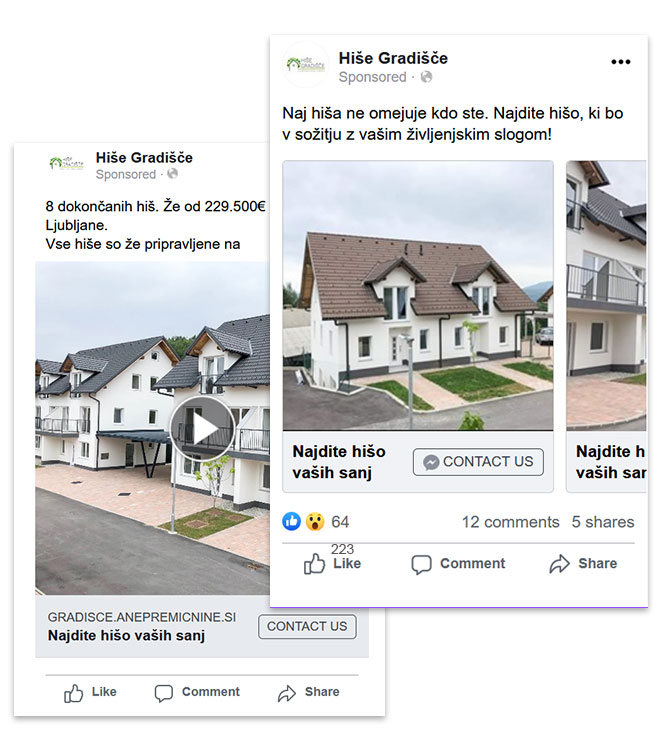Open the 12 comments link

pos(510,522)
